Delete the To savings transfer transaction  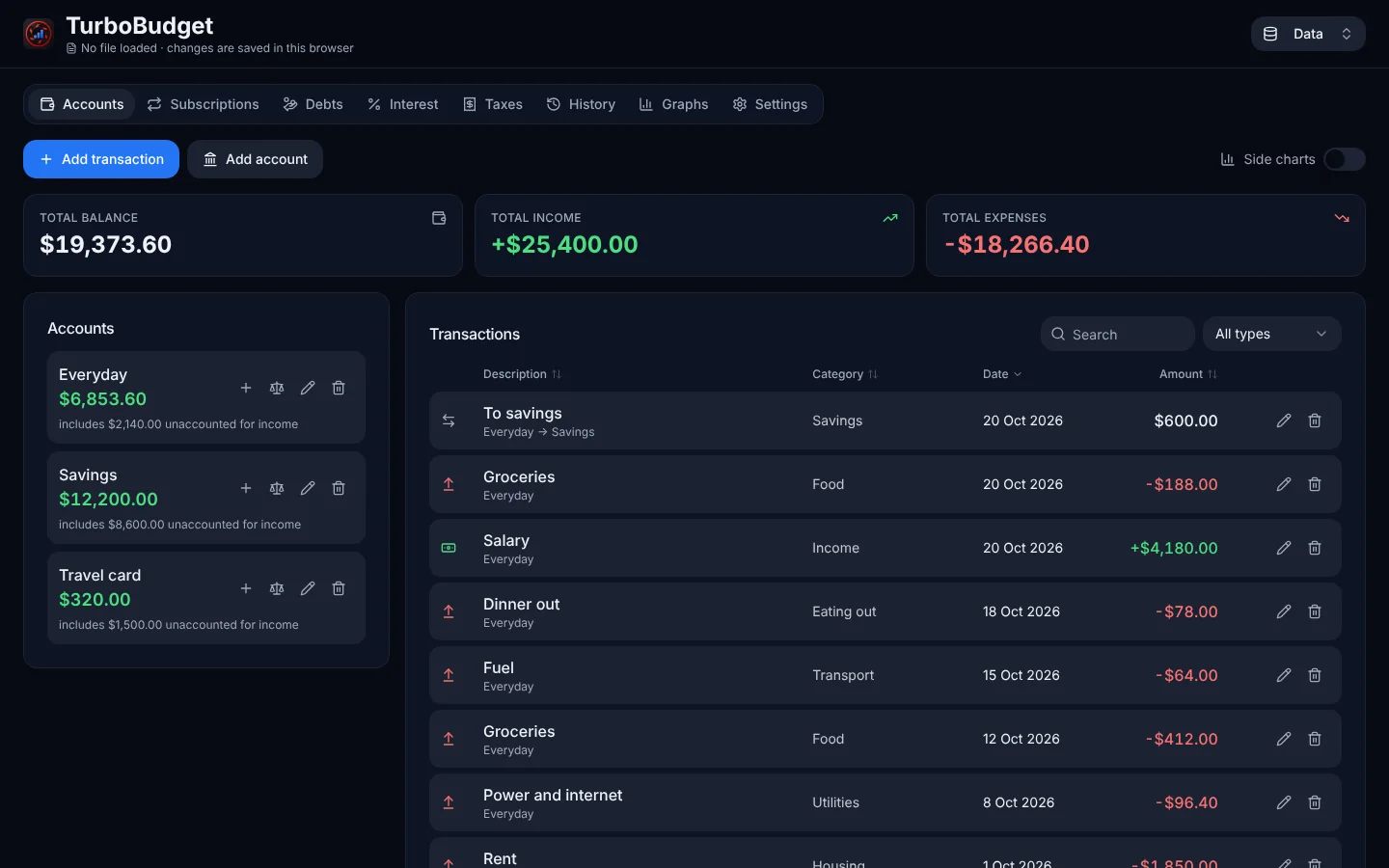point(1315,420)
